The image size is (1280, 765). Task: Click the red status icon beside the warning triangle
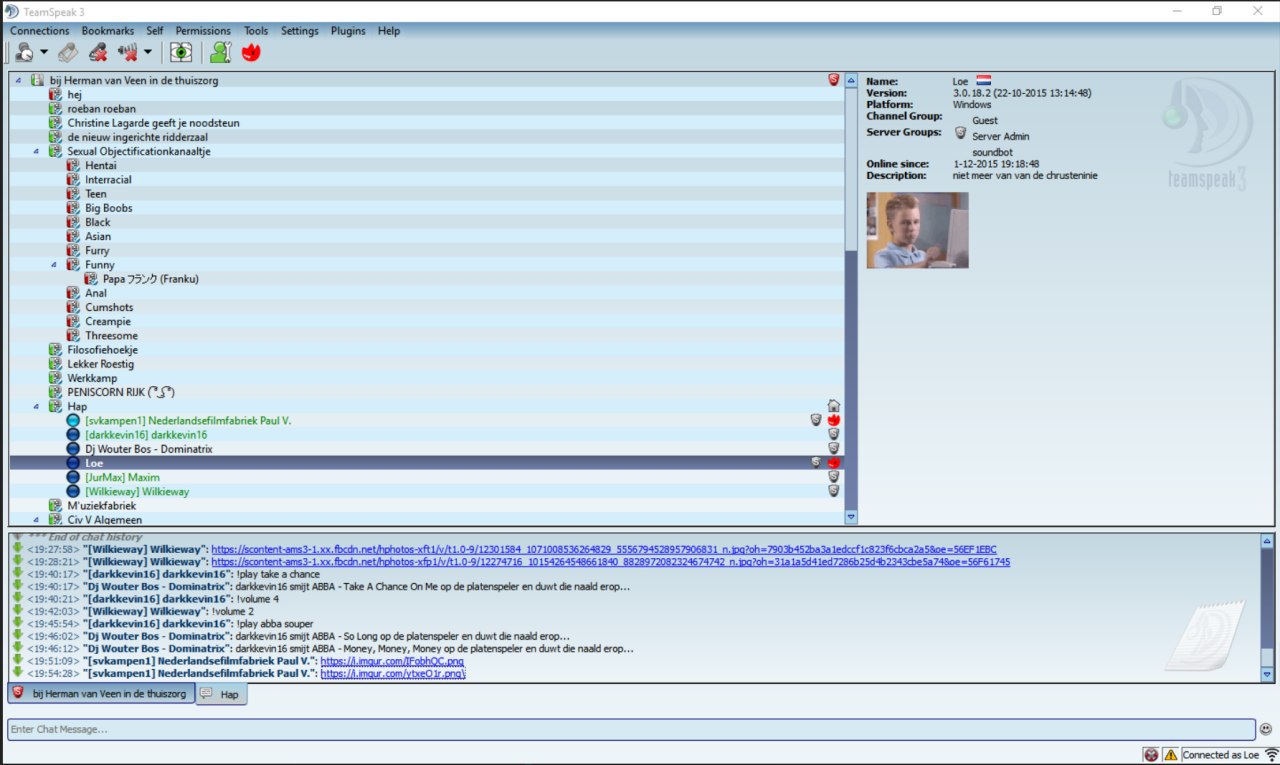(x=1152, y=755)
